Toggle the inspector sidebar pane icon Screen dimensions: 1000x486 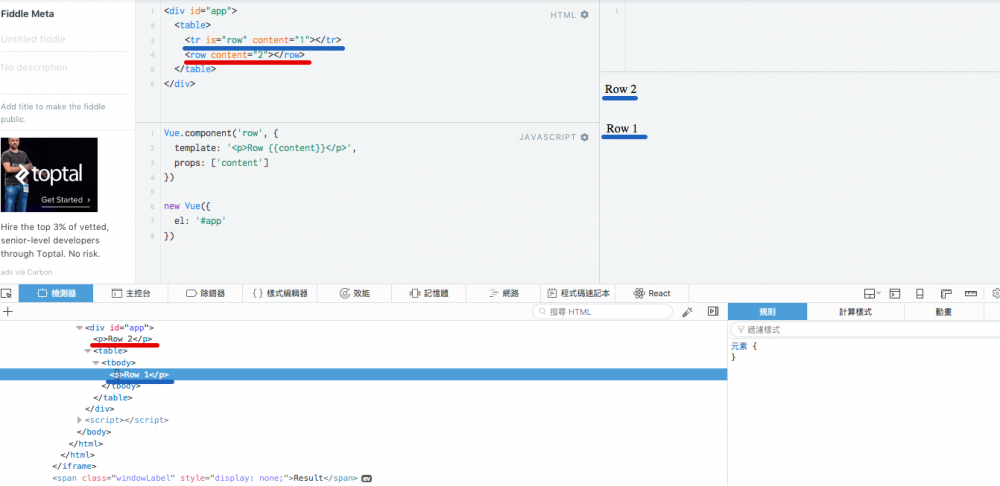[x=713, y=311]
